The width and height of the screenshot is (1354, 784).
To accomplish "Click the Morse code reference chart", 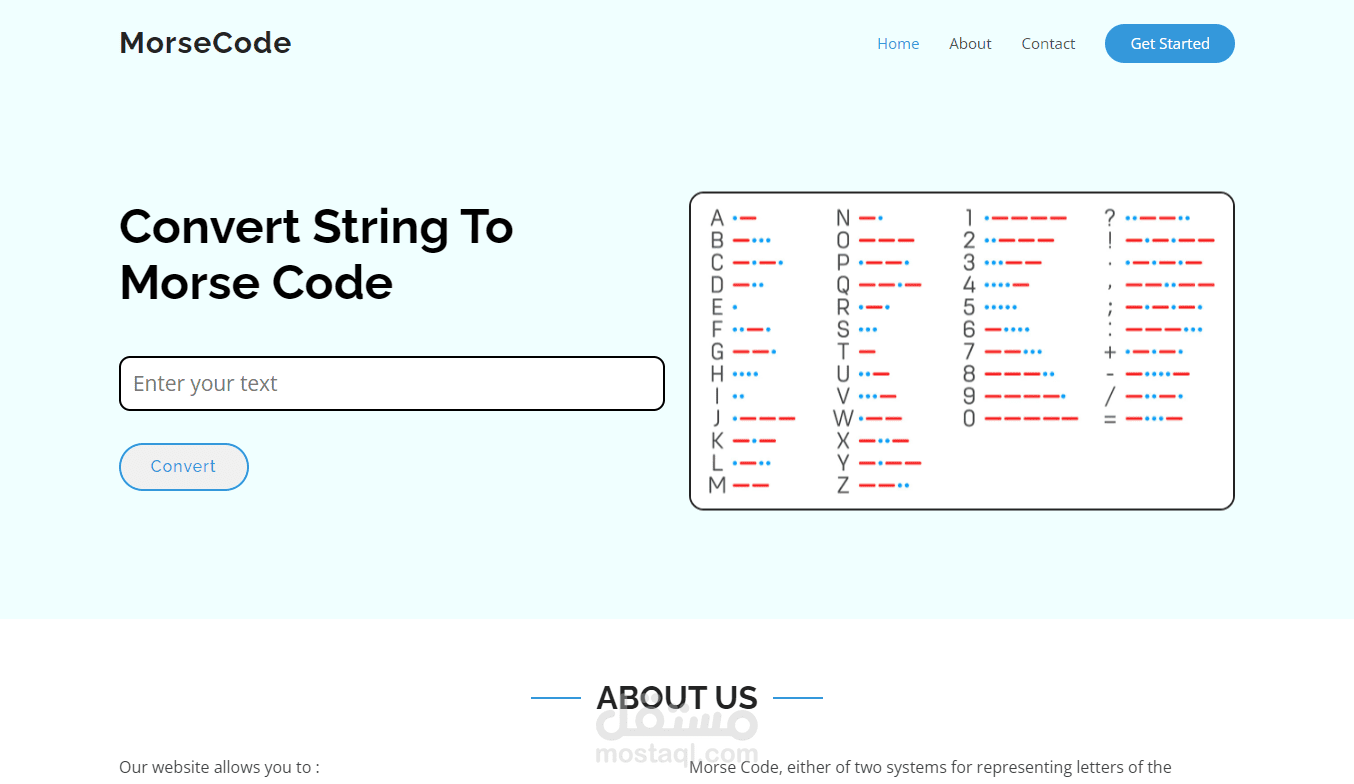I will pyautogui.click(x=961, y=350).
